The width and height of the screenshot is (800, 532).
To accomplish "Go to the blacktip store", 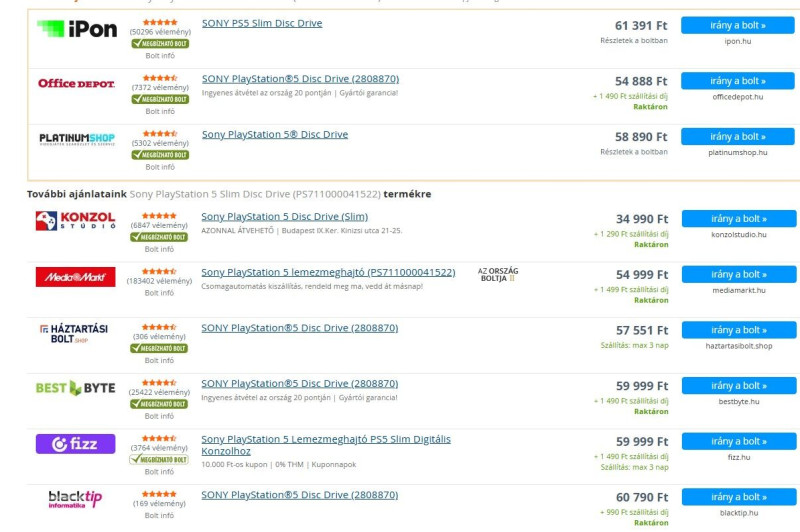I will (739, 496).
